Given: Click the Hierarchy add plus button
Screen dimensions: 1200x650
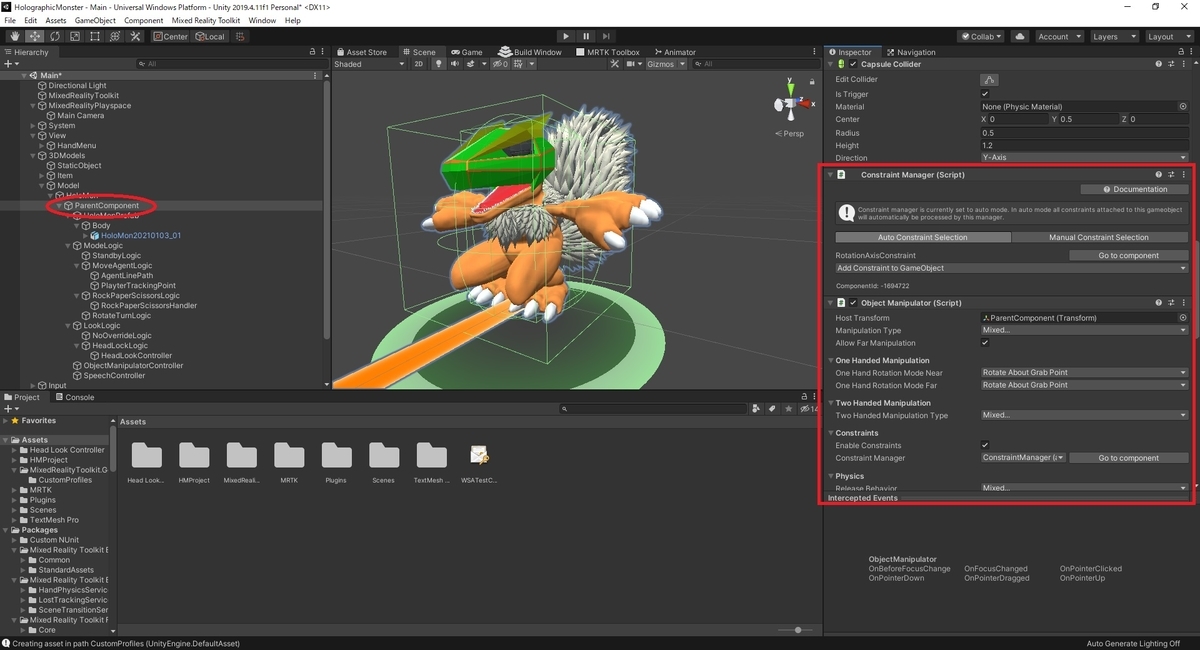Looking at the screenshot, I should point(9,64).
